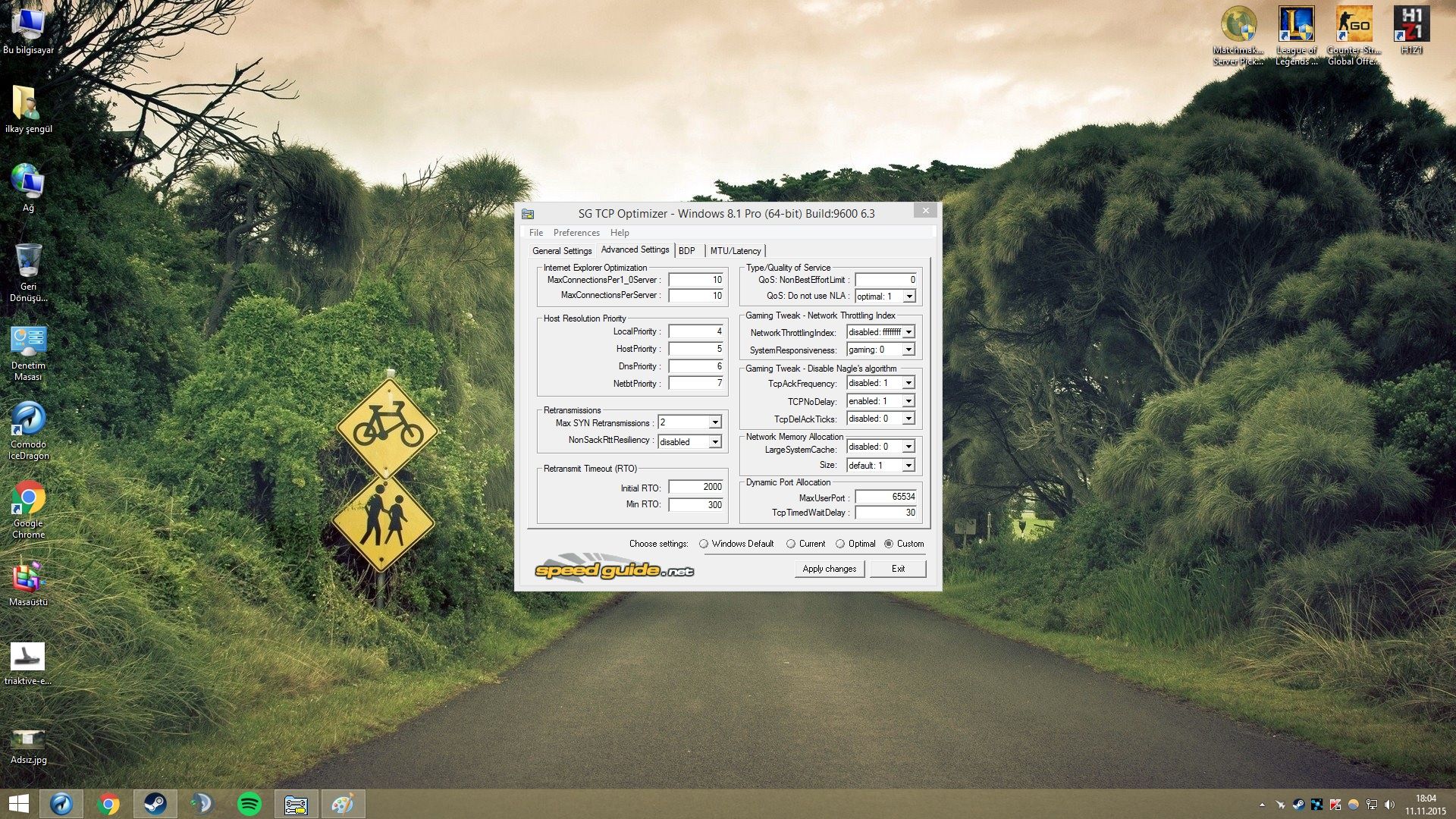Select the Windows Default radio button
1456x819 pixels.
pos(704,544)
